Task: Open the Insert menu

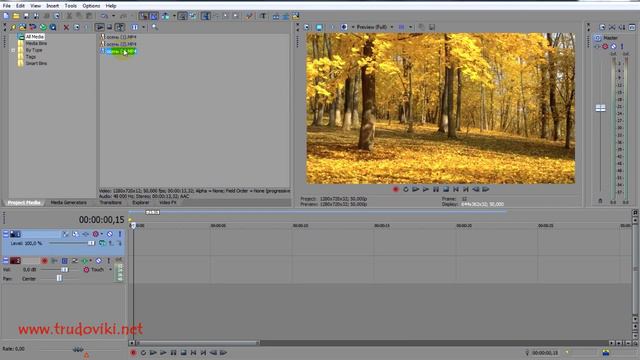Action: tap(52, 6)
